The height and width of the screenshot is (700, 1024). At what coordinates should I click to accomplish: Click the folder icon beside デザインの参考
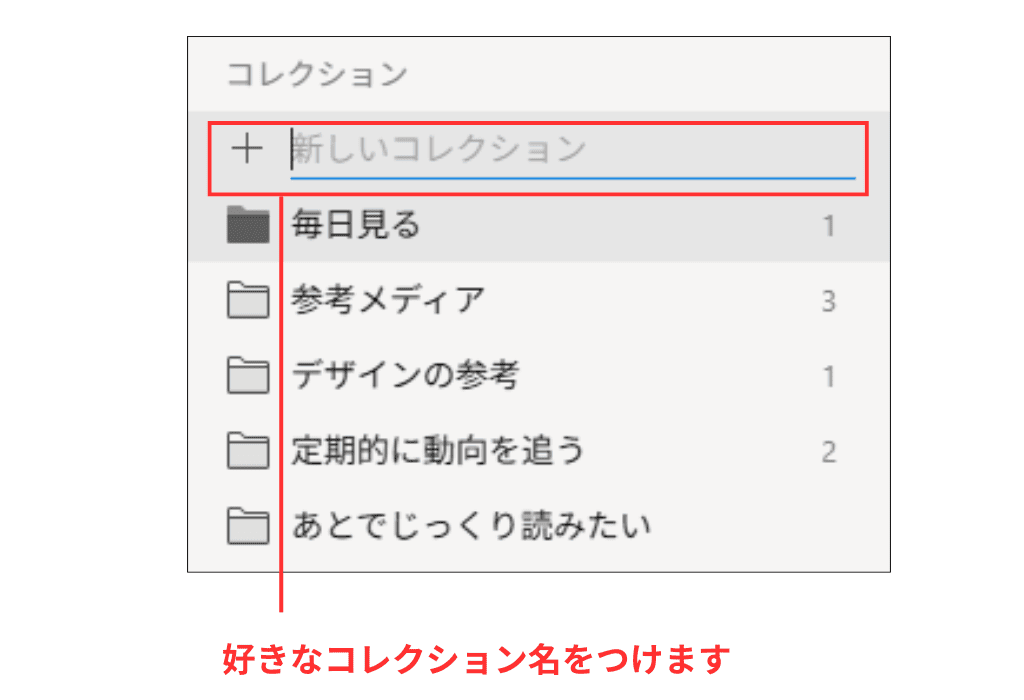(x=248, y=376)
